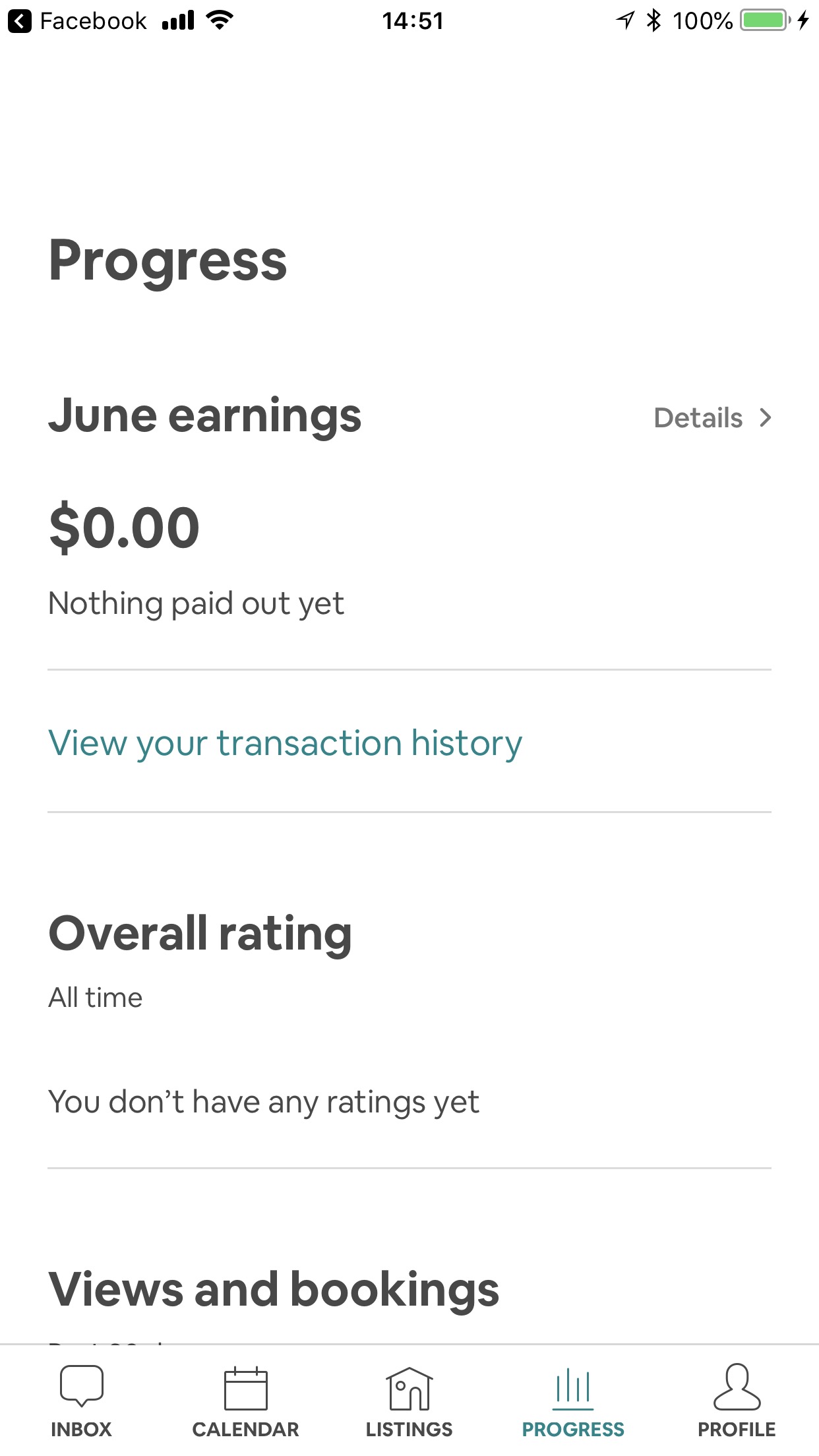The image size is (819, 1456).
Task: Open the Profile person icon
Action: tap(737, 1387)
